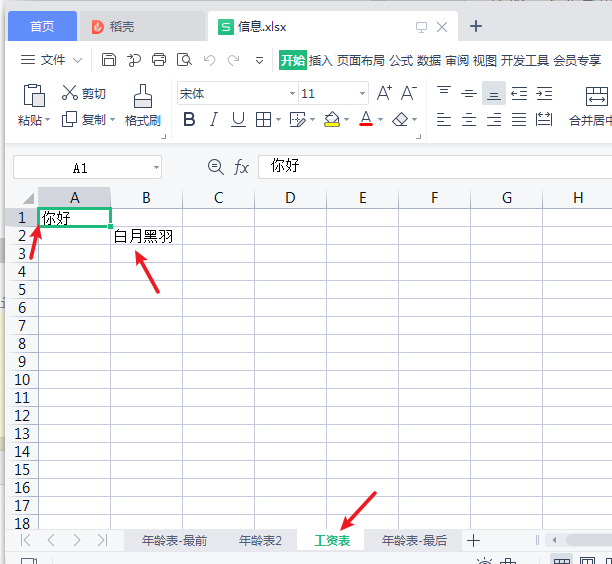
Task: Open font color dropdown arrow
Action: (x=381, y=119)
